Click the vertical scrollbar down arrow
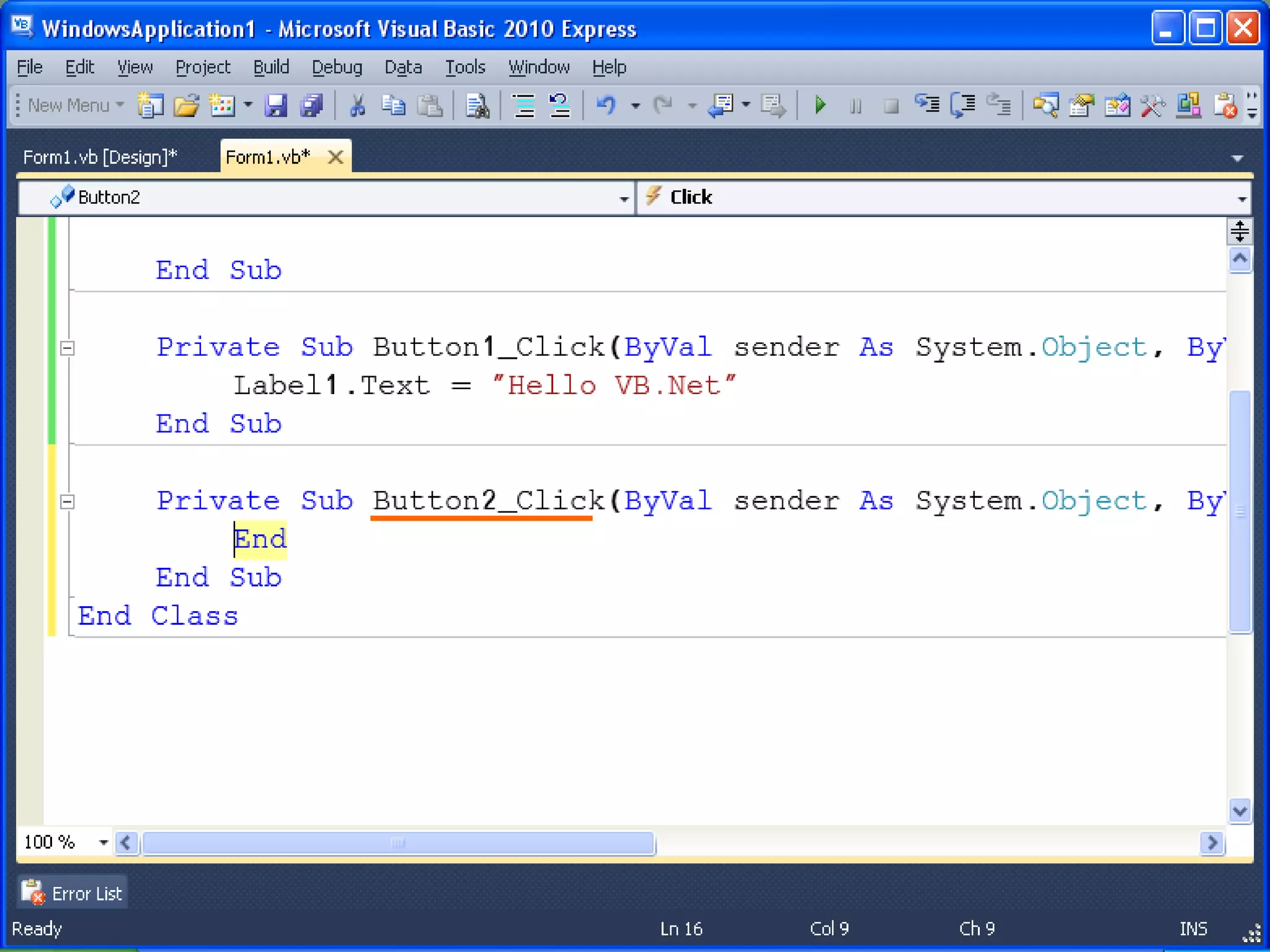 [1239, 811]
